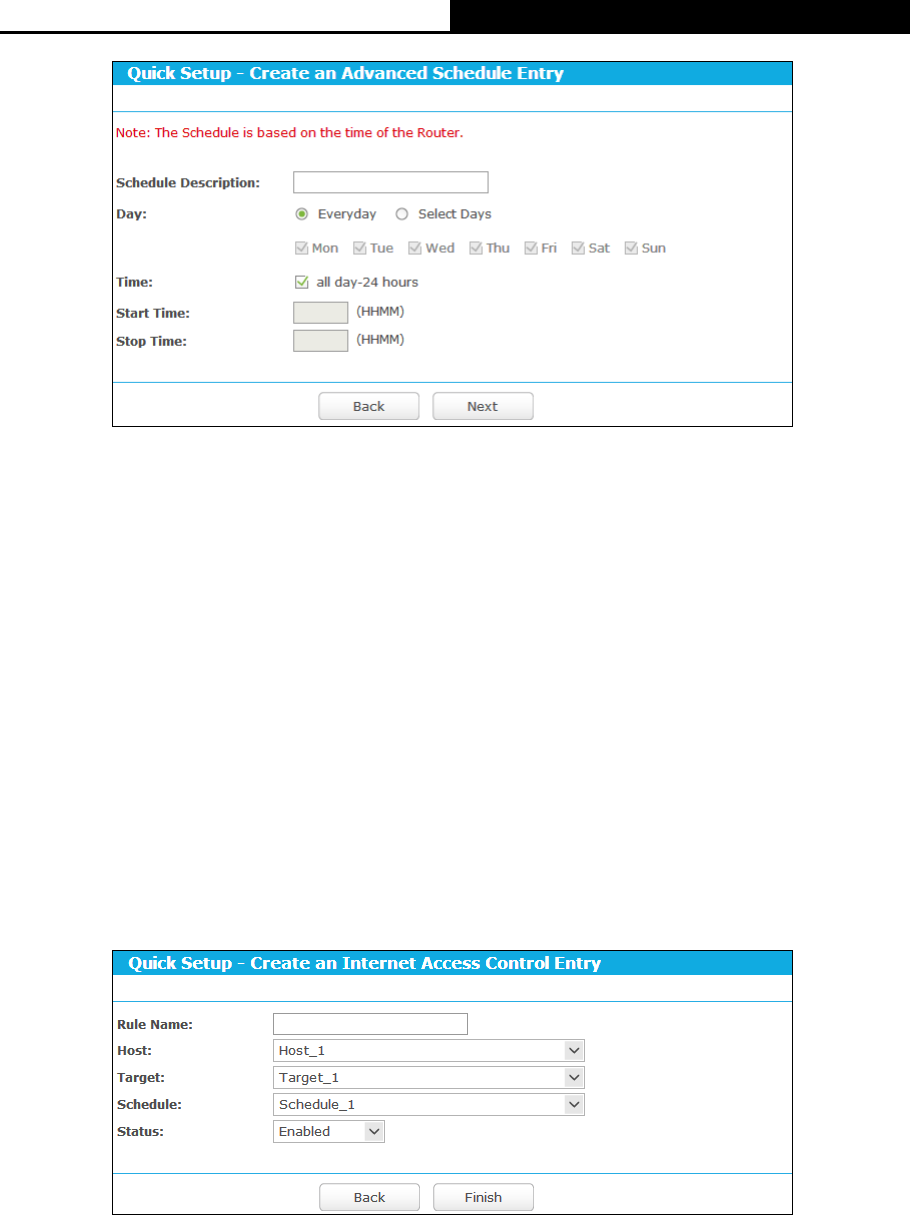Click the Schedule Description input field
Viewport: 910px width, 1215px height.
coord(390,182)
